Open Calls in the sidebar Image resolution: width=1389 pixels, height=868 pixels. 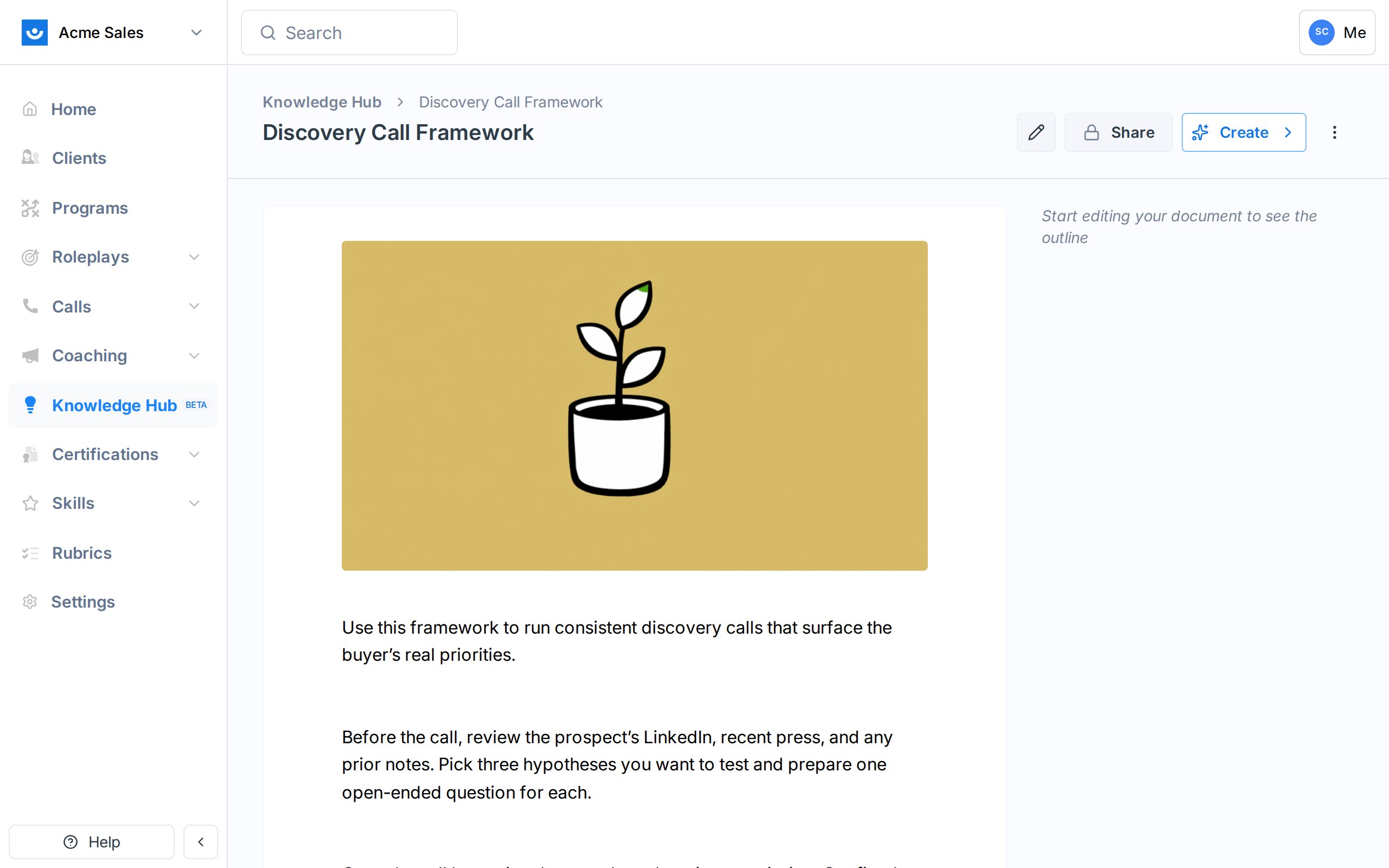[71, 307]
